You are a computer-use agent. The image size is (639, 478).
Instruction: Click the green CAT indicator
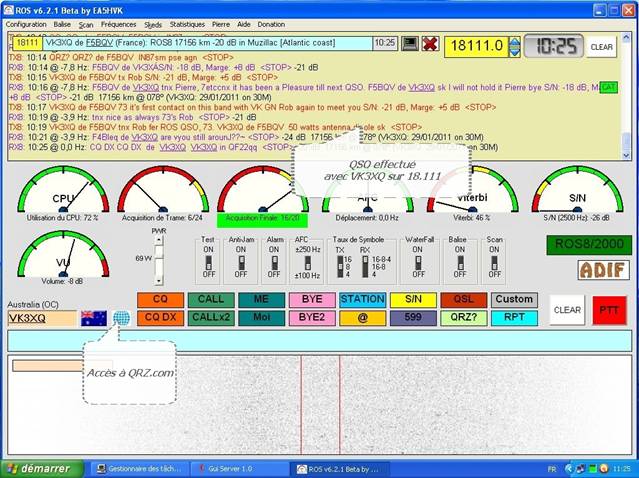coord(608,87)
